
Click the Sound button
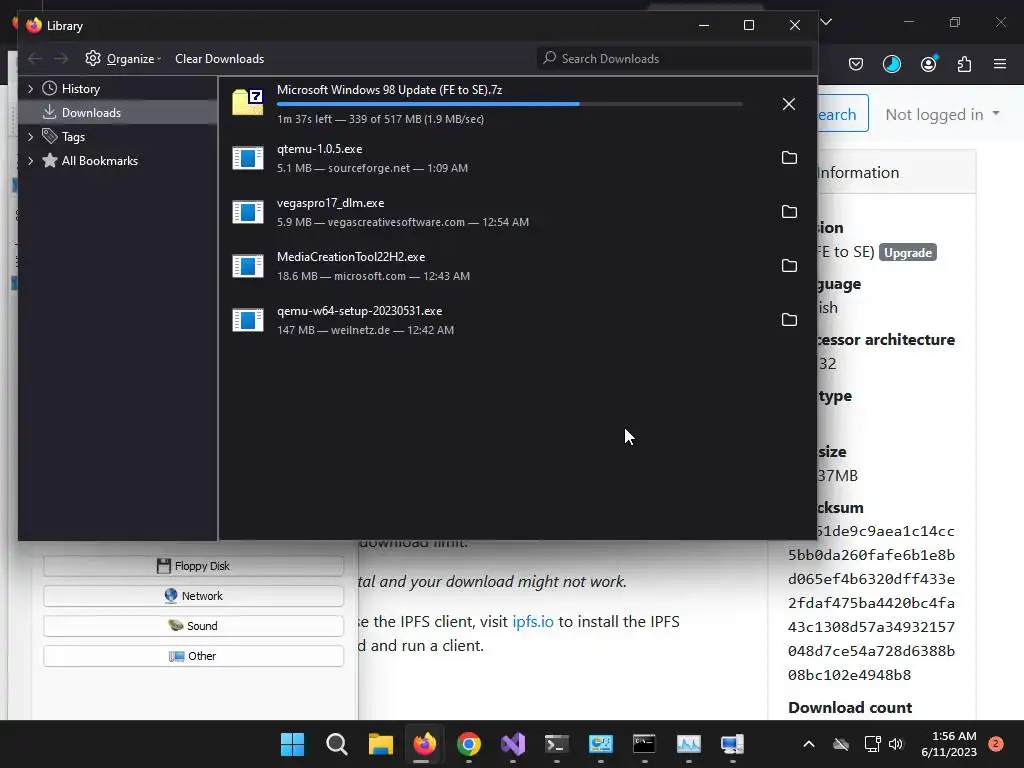[193, 626]
